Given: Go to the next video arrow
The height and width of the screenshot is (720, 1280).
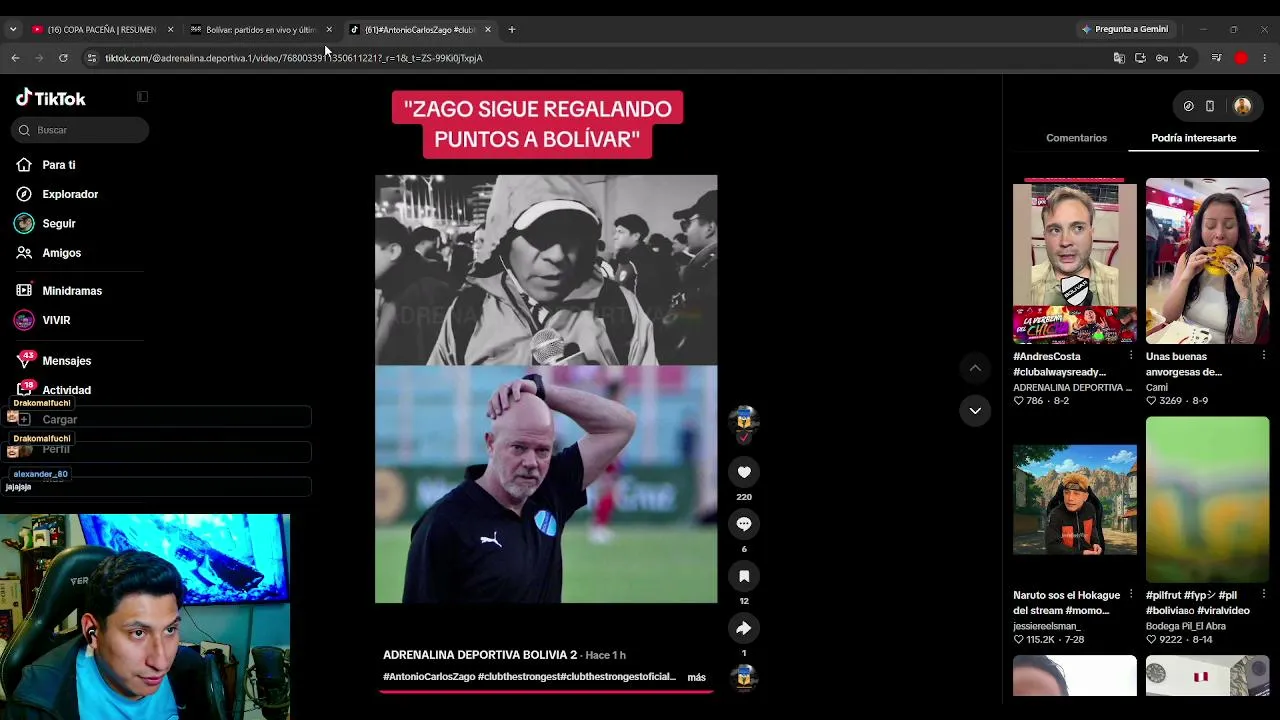Looking at the screenshot, I should [x=975, y=411].
